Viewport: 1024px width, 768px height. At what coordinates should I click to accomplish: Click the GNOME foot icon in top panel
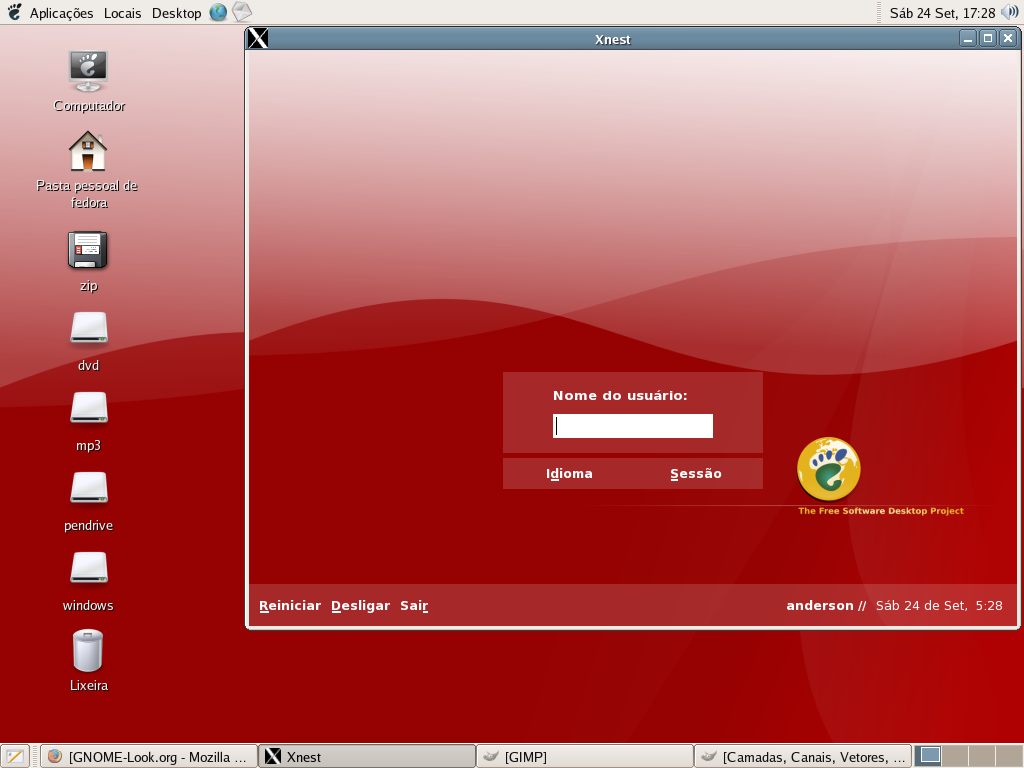[14, 12]
